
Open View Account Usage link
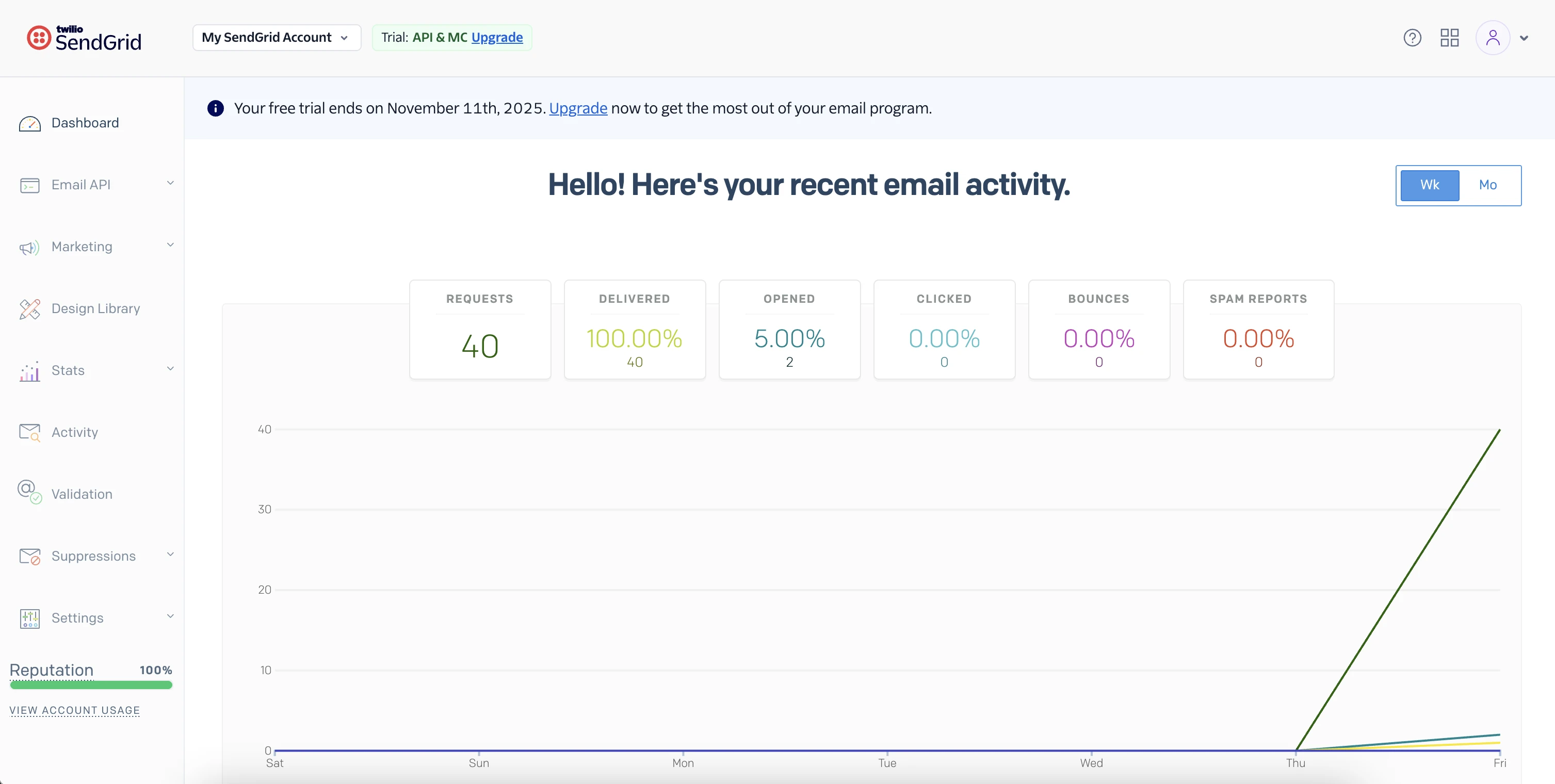75,710
